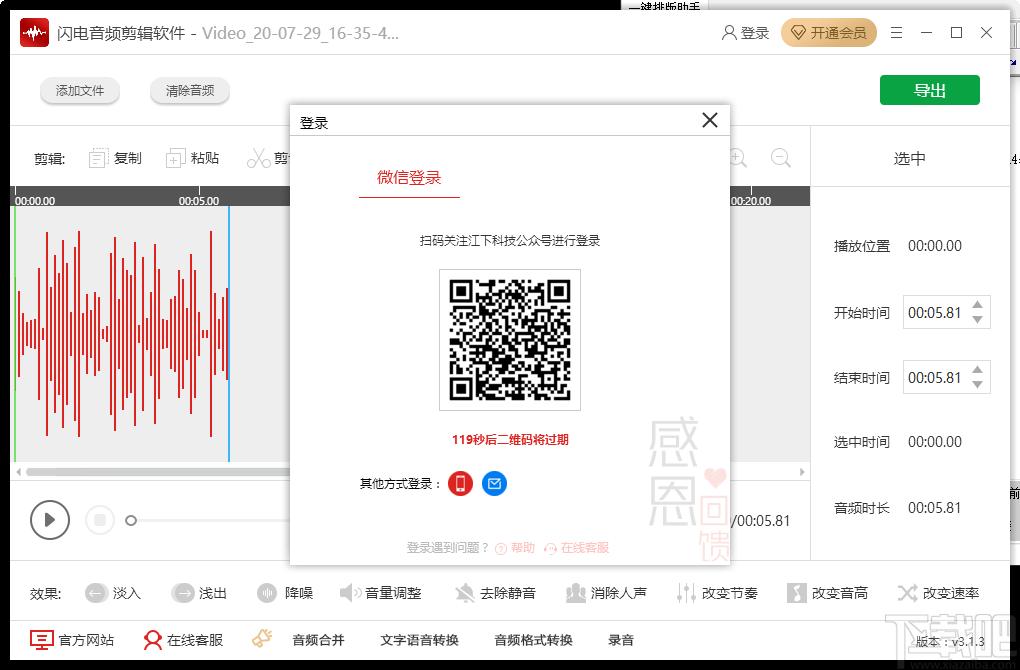Open the hamburger menu in title bar

pos(896,33)
